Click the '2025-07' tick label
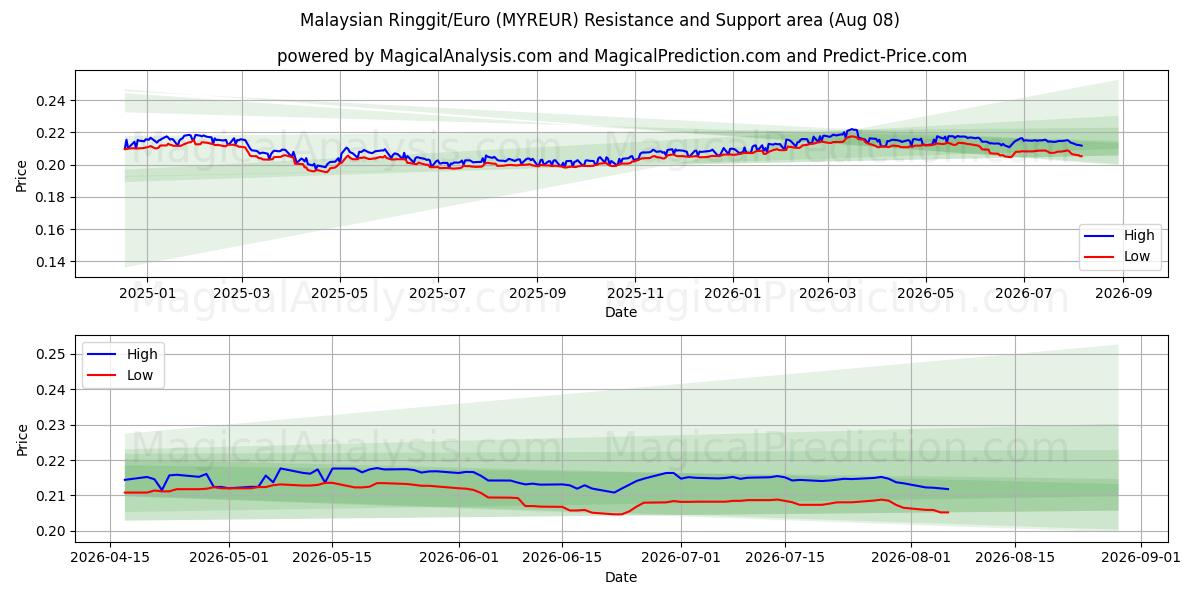The width and height of the screenshot is (1200, 600). point(438,294)
